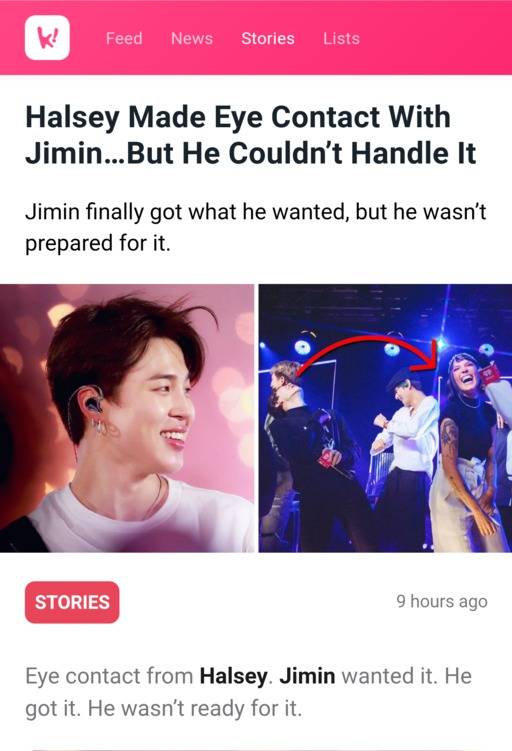Click the bold Jimin link in paragraph
This screenshot has height=751, width=512.
[x=307, y=676]
